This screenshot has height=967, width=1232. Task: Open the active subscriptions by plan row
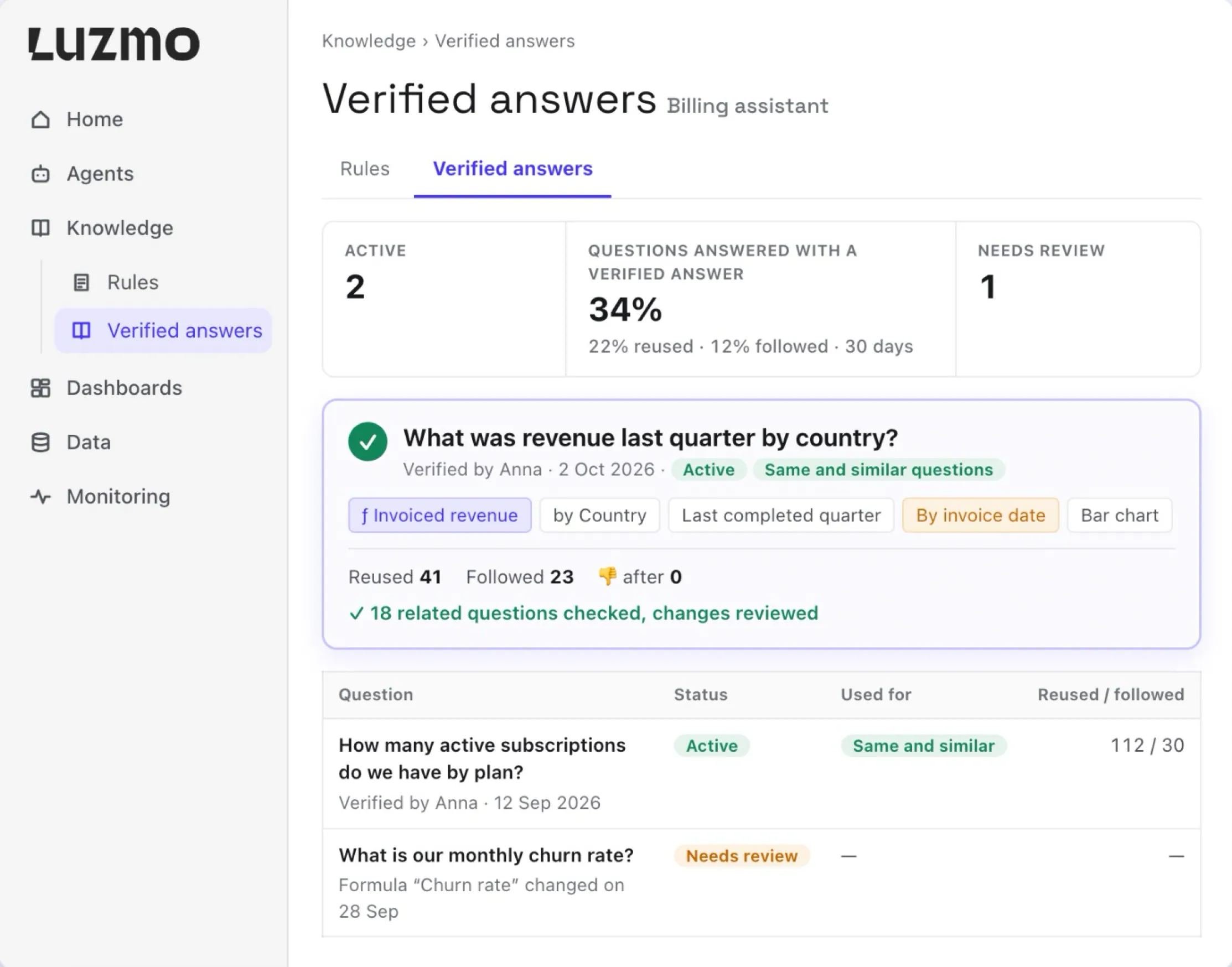tap(762, 773)
